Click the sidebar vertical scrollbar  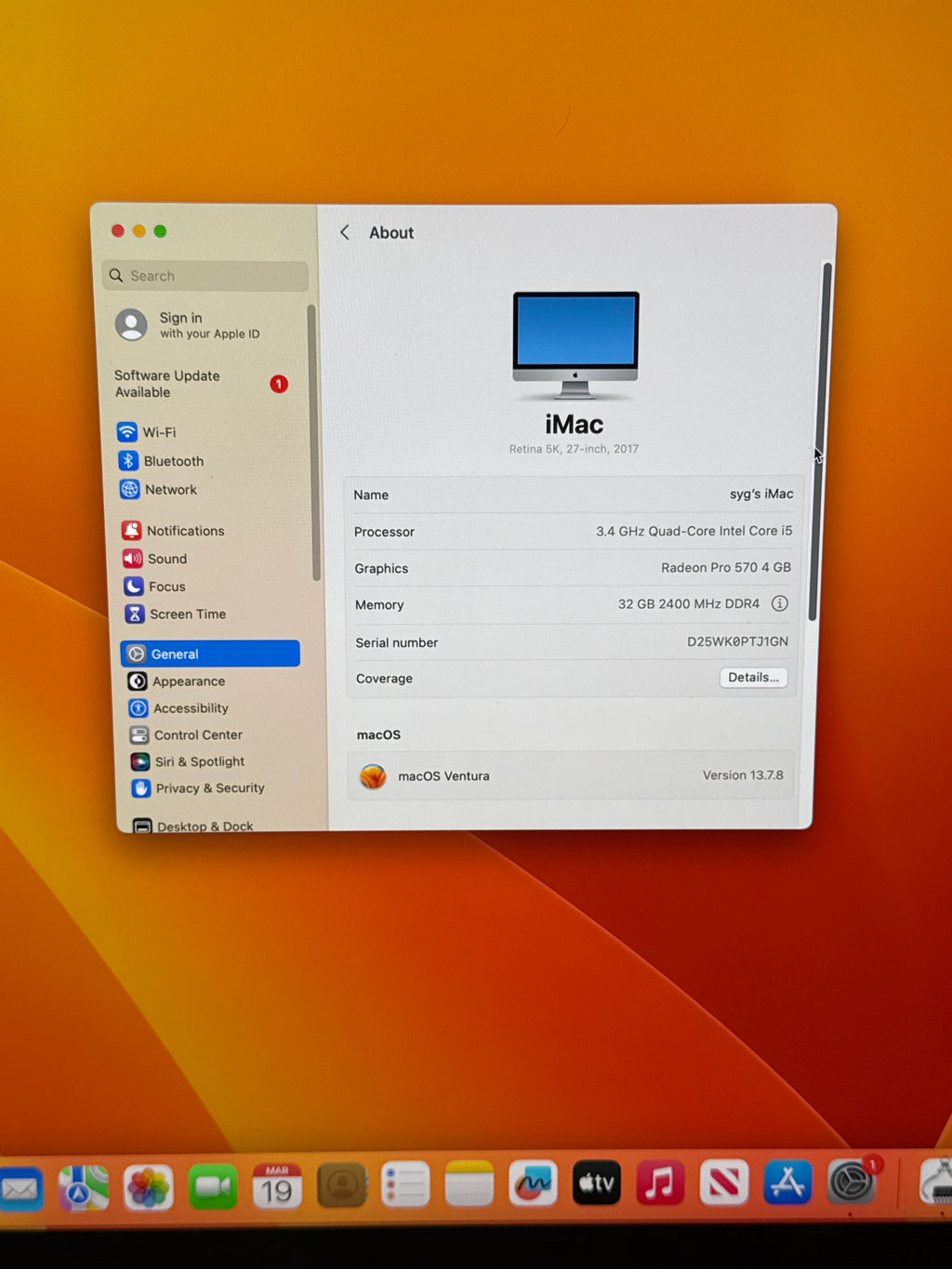point(313,443)
